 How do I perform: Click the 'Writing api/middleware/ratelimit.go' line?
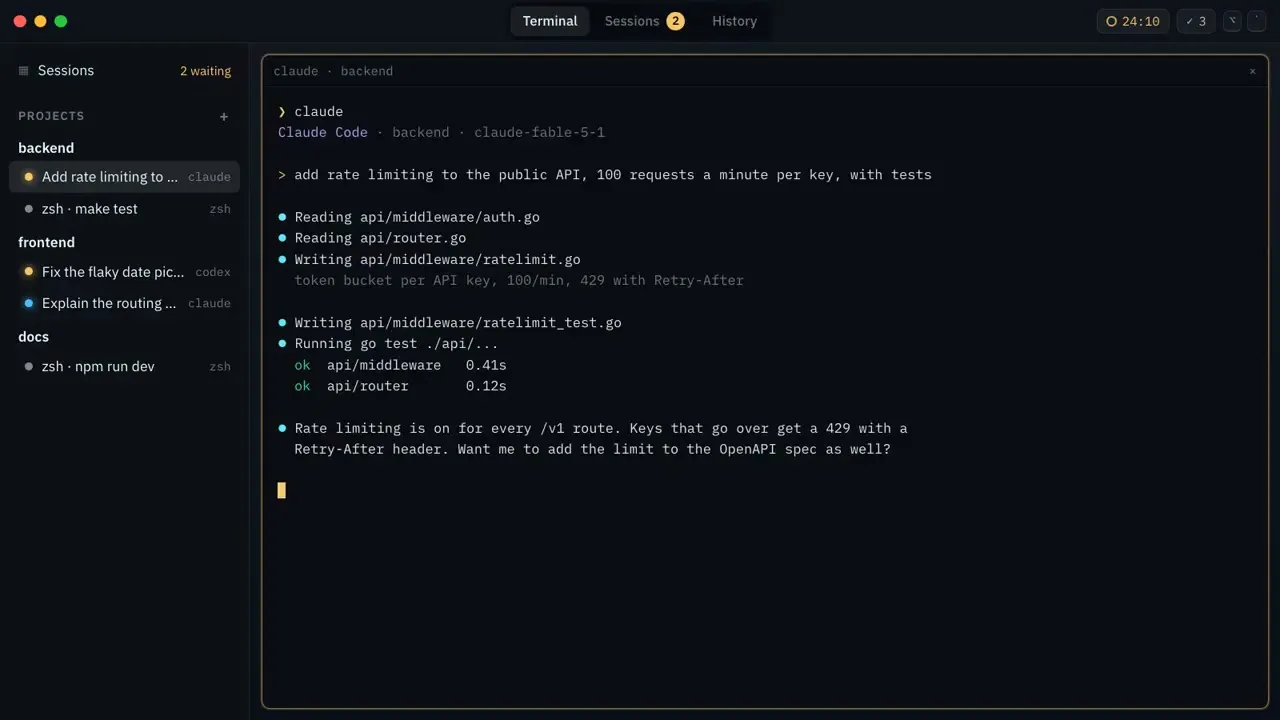[429, 259]
